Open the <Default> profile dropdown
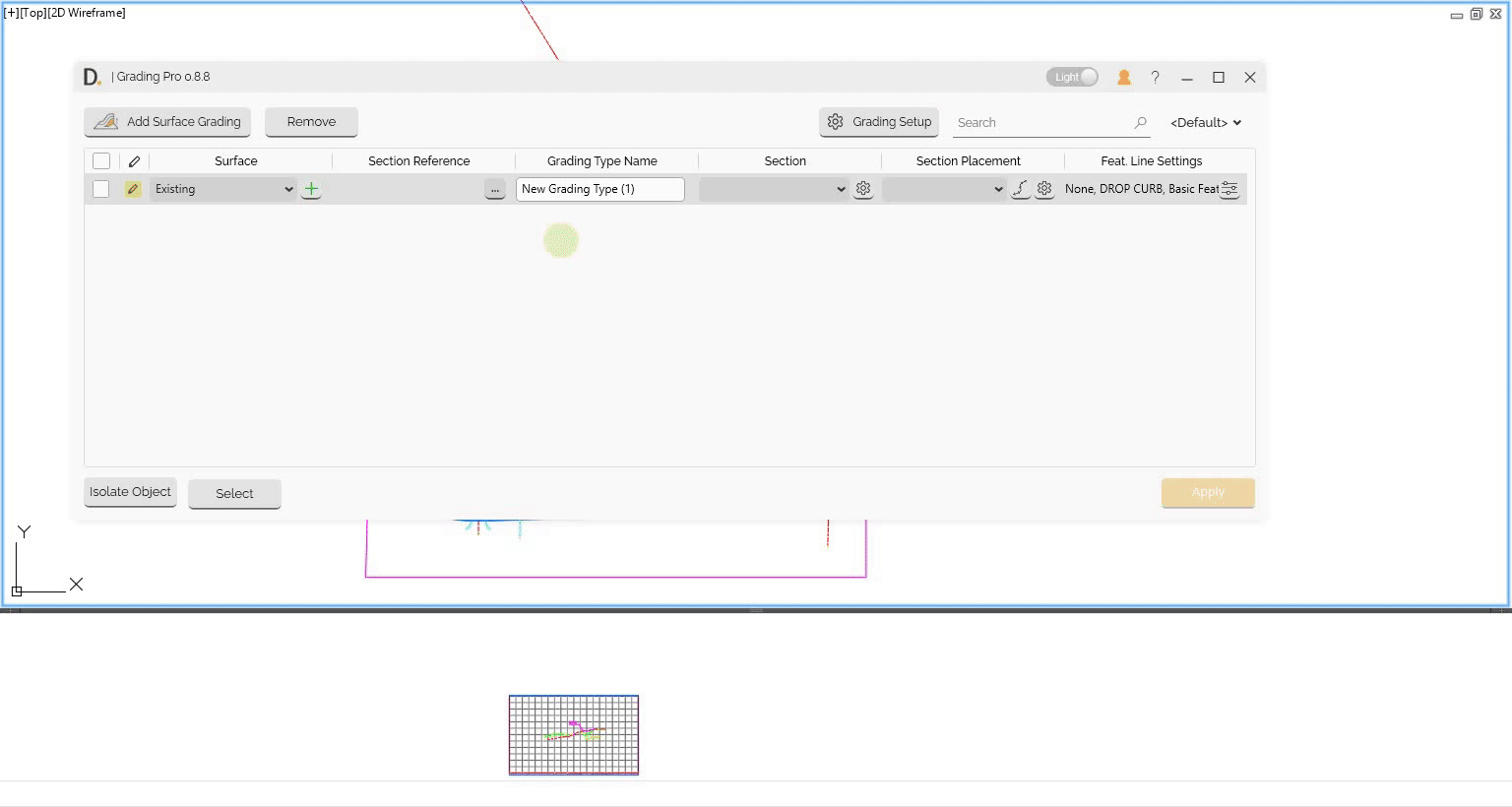Image resolution: width=1512 pixels, height=807 pixels. pyautogui.click(x=1205, y=123)
